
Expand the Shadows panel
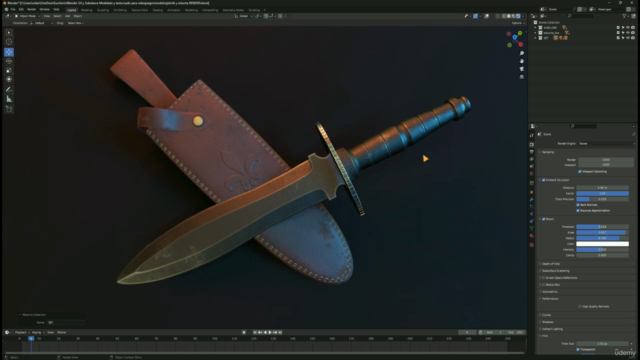(x=547, y=322)
